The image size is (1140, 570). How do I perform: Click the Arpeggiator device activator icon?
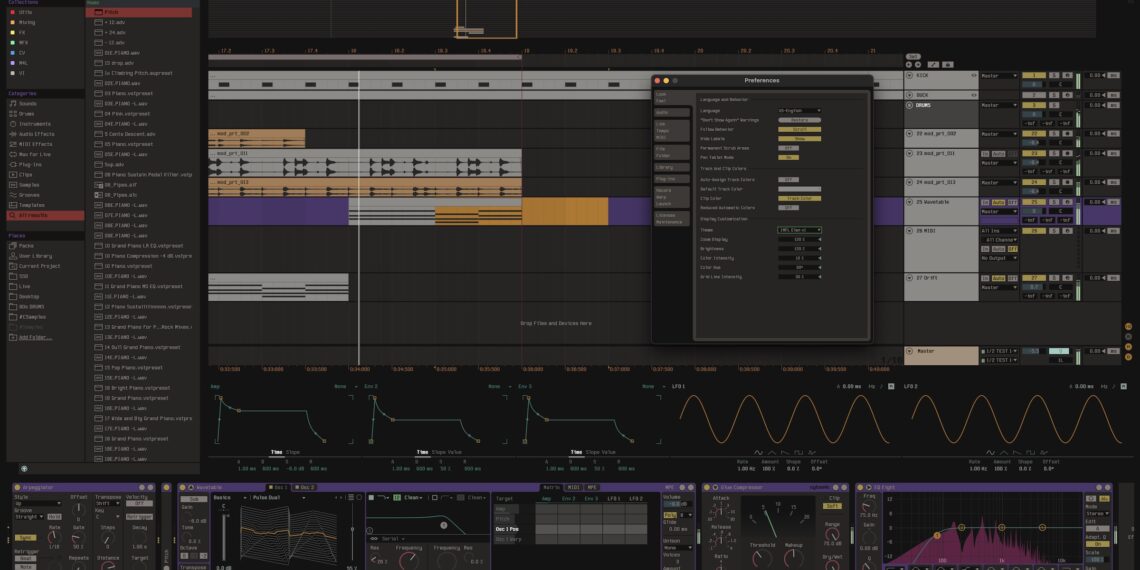click(x=17, y=488)
